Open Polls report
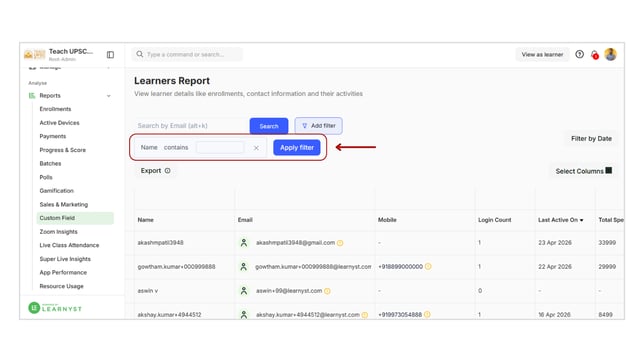Viewport: 644px width, 362px height. point(46,177)
